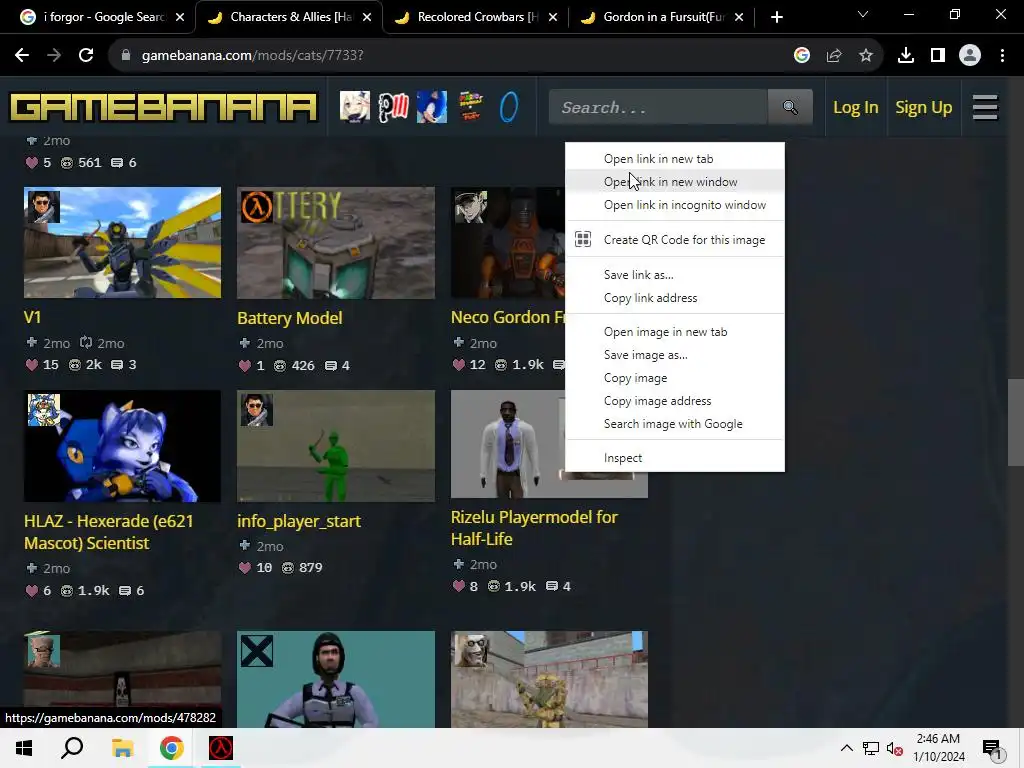1024x768 pixels.
Task: Click the X avatar on soldier thumbnail
Action: [x=257, y=650]
